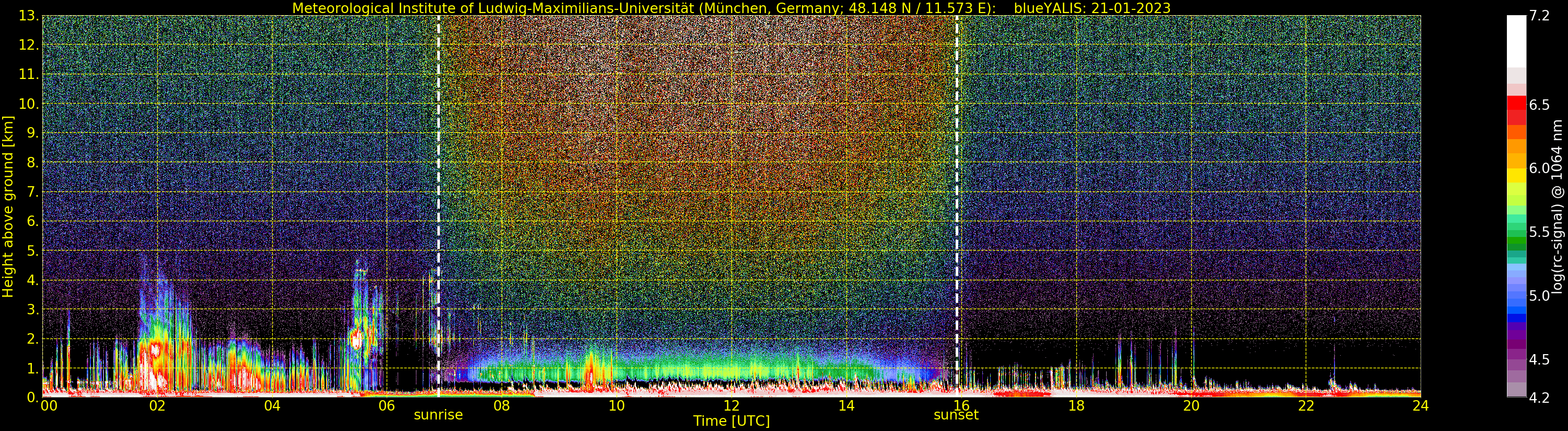Click the '18' time axis tick label
The image size is (1568, 431).
click(x=1076, y=405)
